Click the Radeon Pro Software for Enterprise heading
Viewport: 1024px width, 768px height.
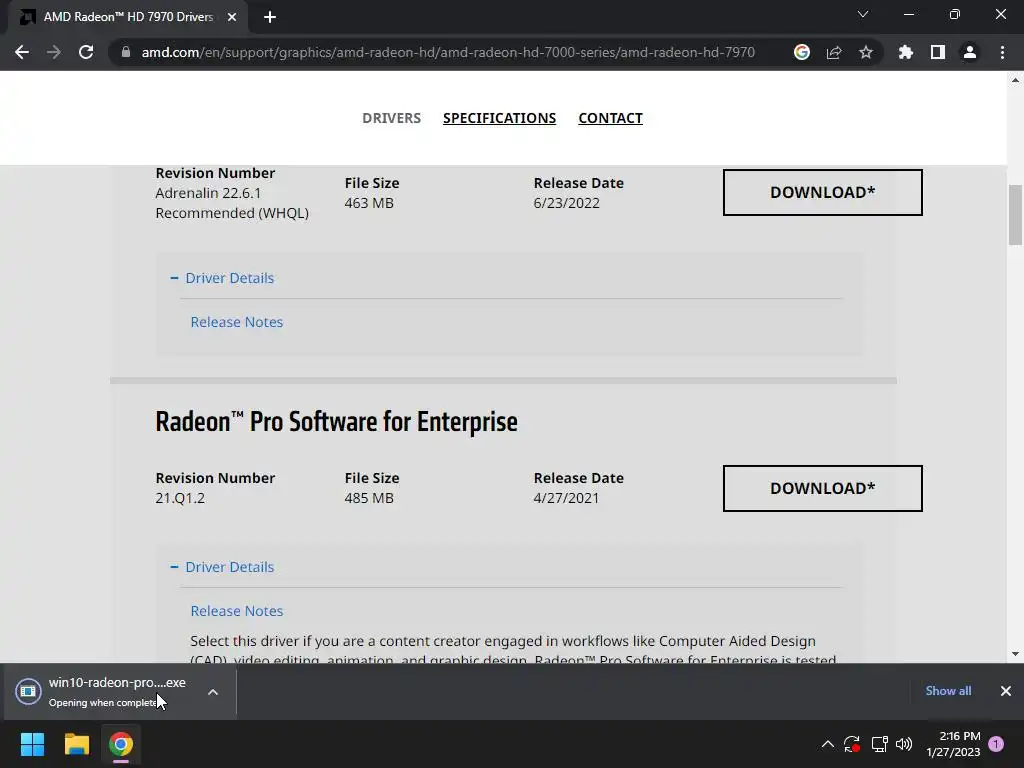pos(336,422)
